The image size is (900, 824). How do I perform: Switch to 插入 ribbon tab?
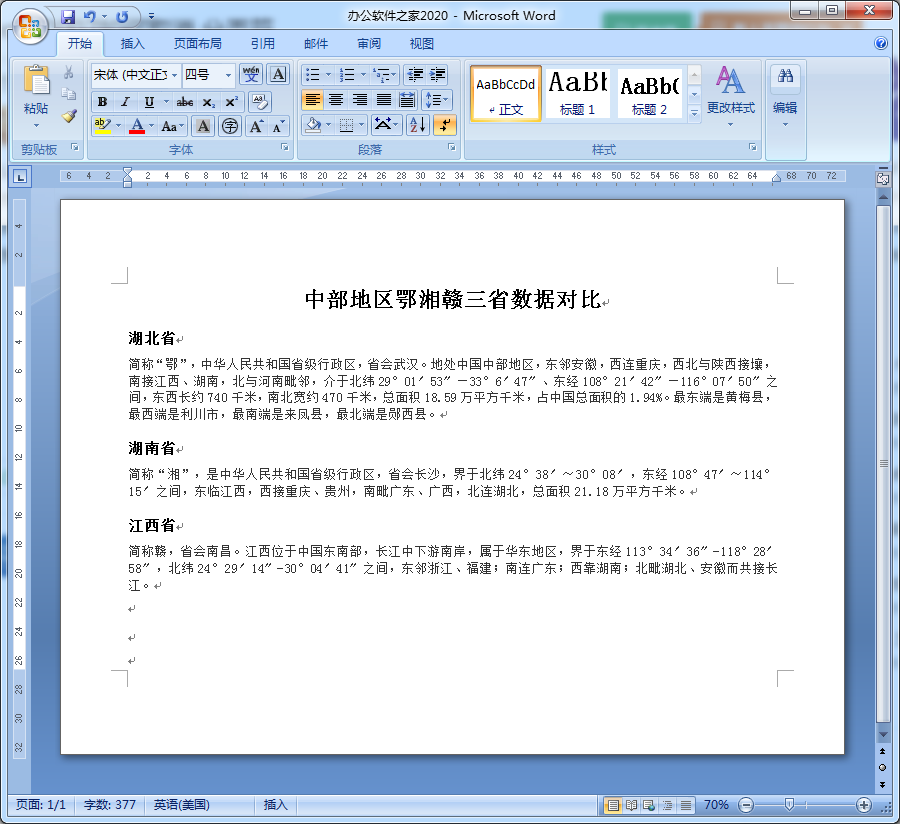tap(133, 44)
